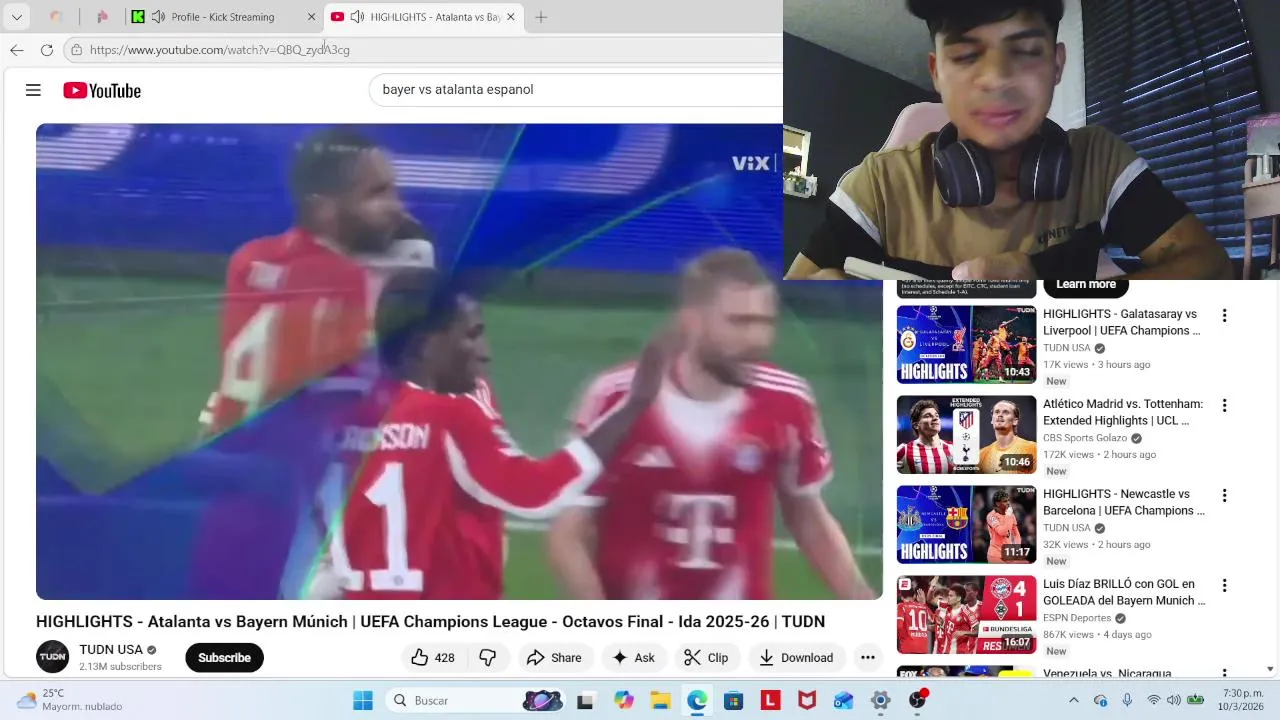Open the YouTube hamburger guide menu
The height and width of the screenshot is (720, 1280).
click(x=33, y=90)
